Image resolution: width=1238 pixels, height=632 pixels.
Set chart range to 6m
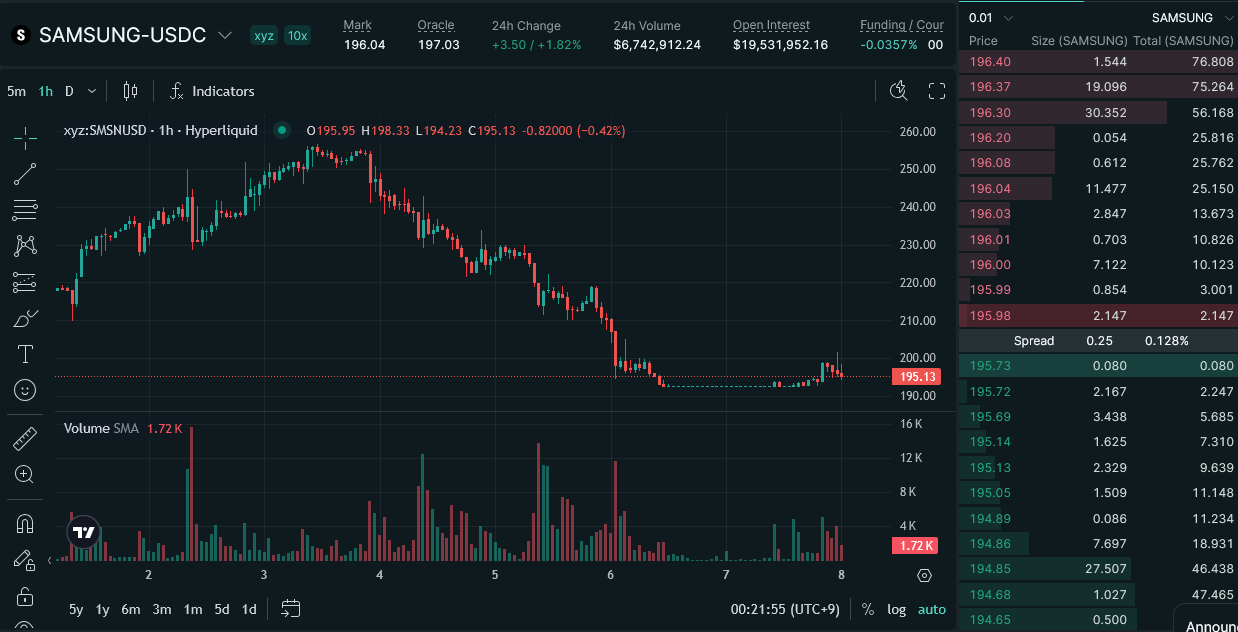(131, 609)
